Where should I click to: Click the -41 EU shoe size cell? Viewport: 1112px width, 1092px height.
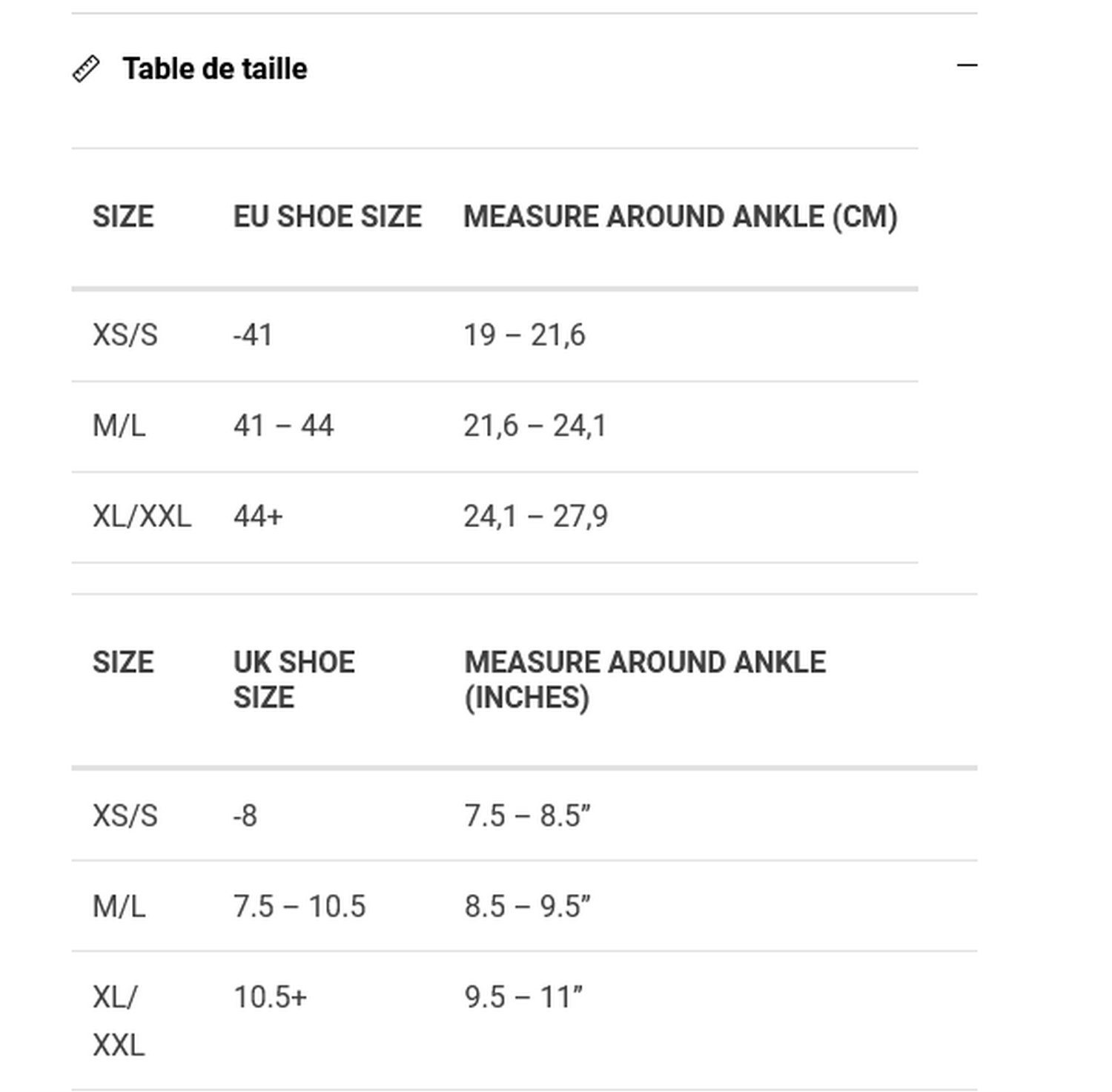(x=252, y=336)
